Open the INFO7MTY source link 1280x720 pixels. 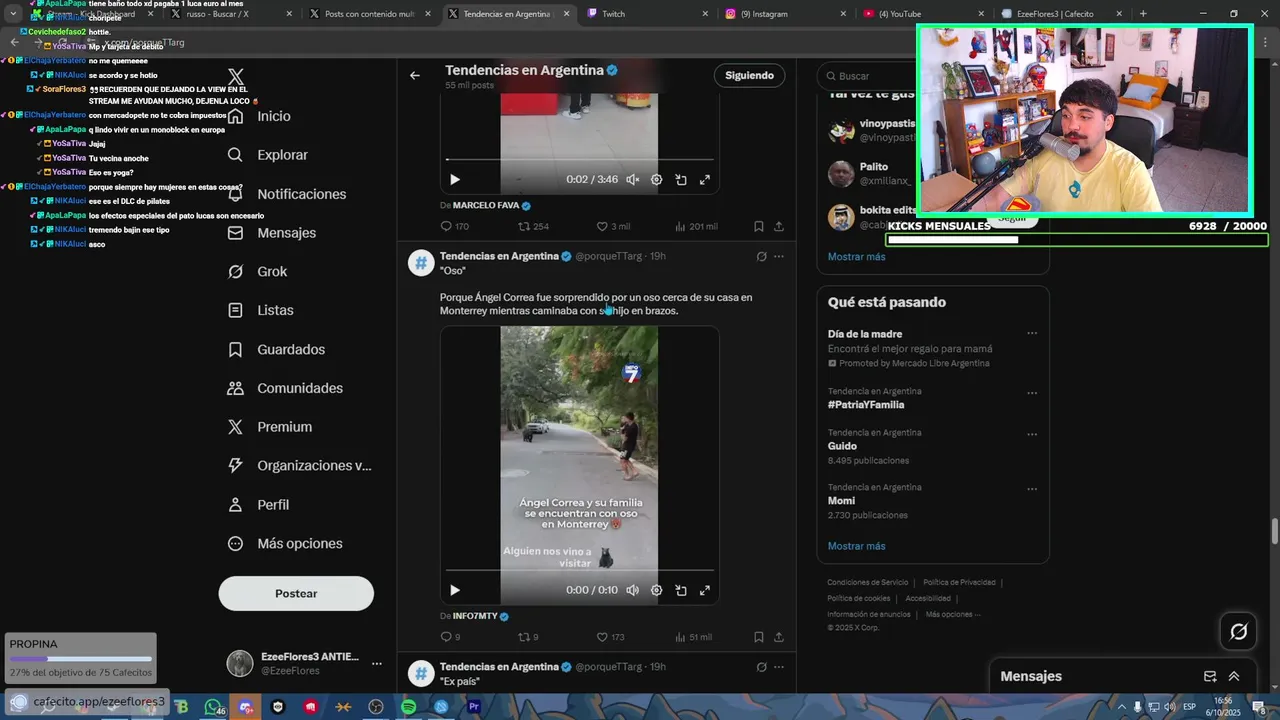481,616
